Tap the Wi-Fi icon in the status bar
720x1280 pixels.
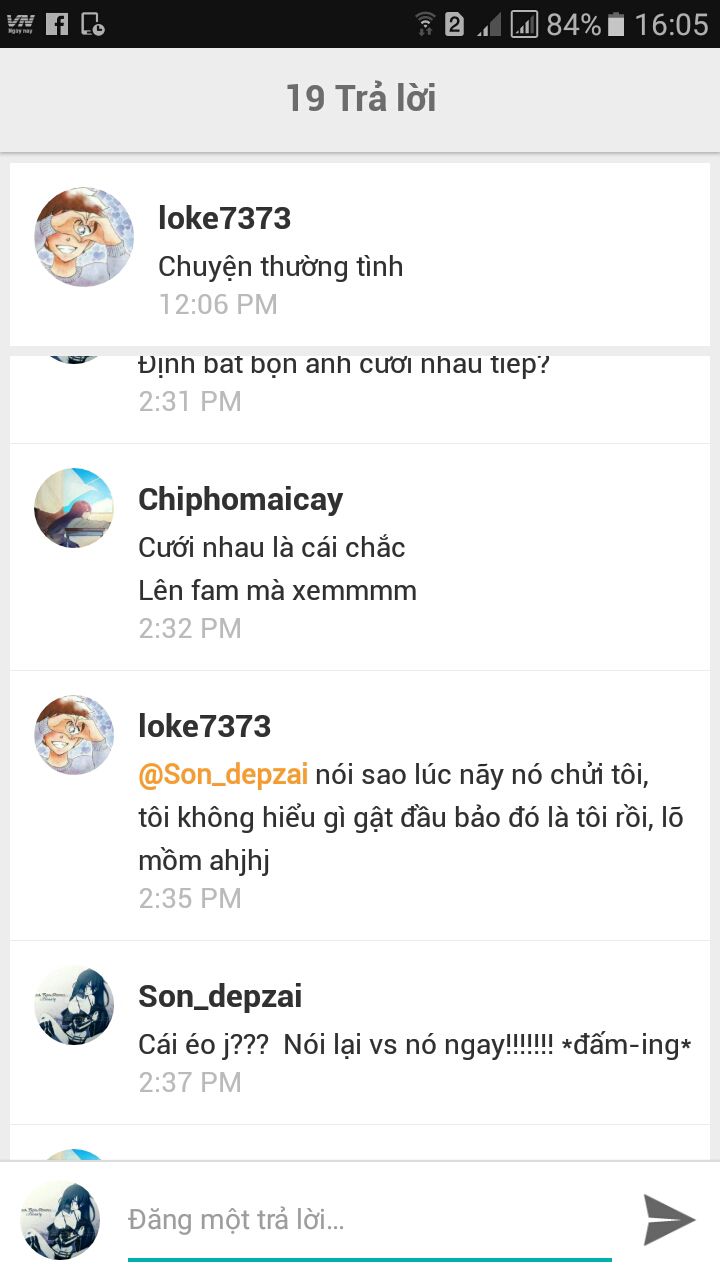[x=425, y=24]
